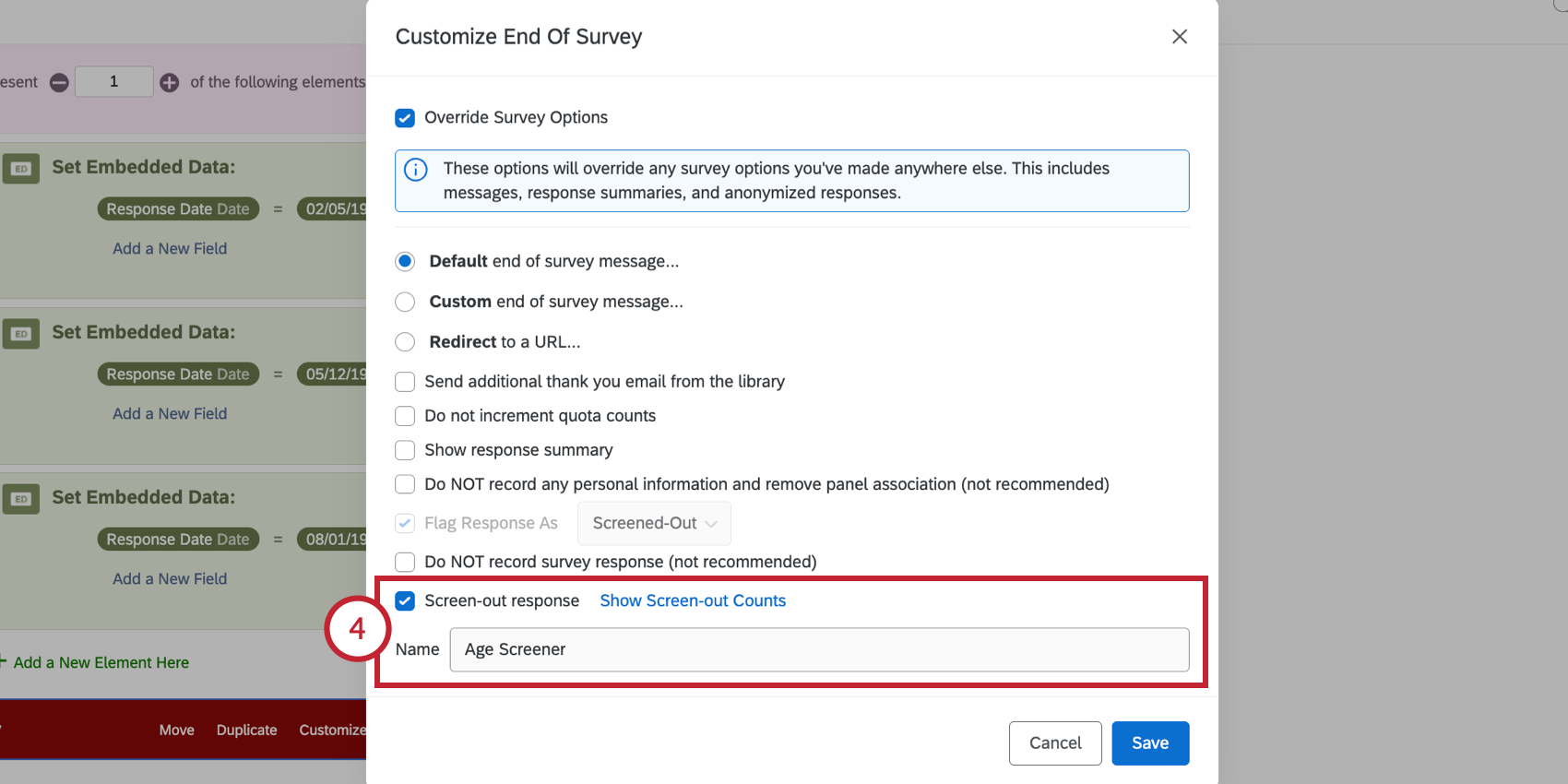Click Response Date field in the 05/12 block
This screenshot has height=784, width=1568.
click(x=178, y=374)
